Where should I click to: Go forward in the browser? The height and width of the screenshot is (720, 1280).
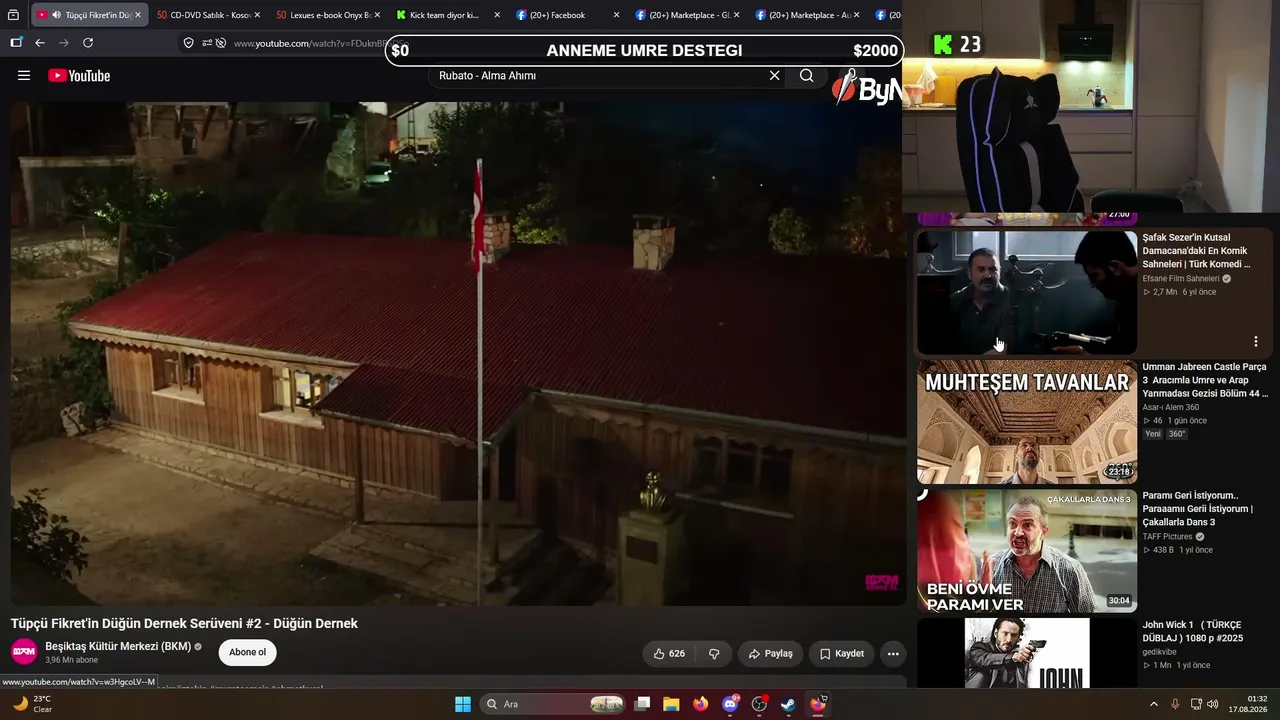64,43
